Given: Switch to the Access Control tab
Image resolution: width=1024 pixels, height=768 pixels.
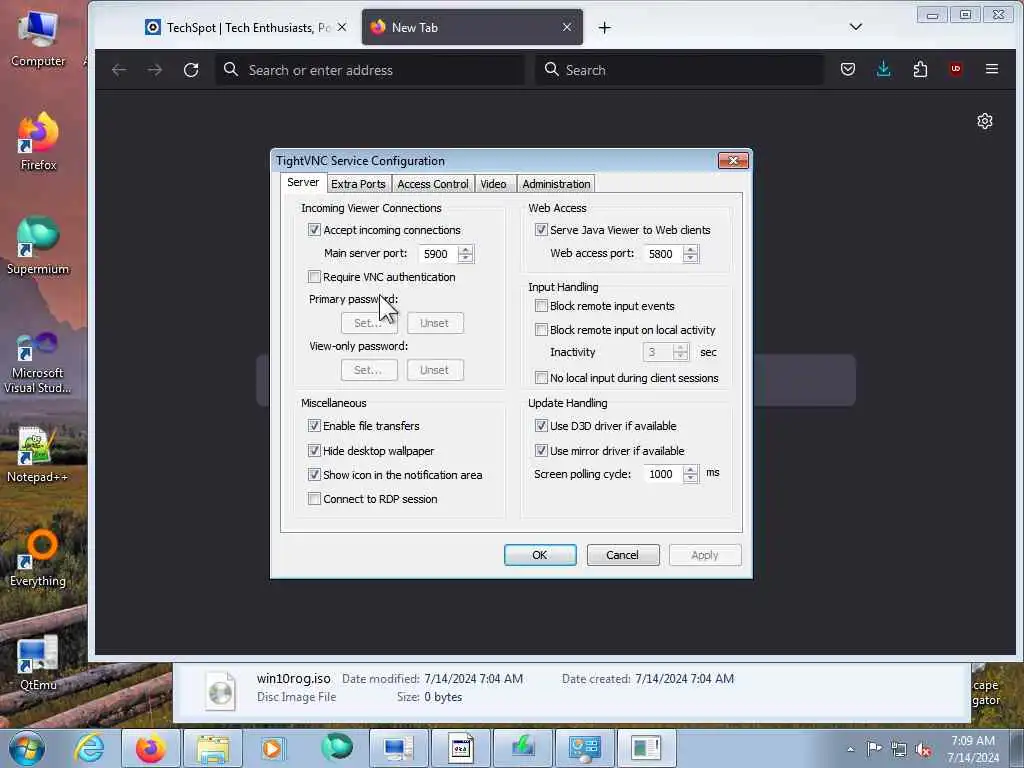Looking at the screenshot, I should click(x=432, y=184).
